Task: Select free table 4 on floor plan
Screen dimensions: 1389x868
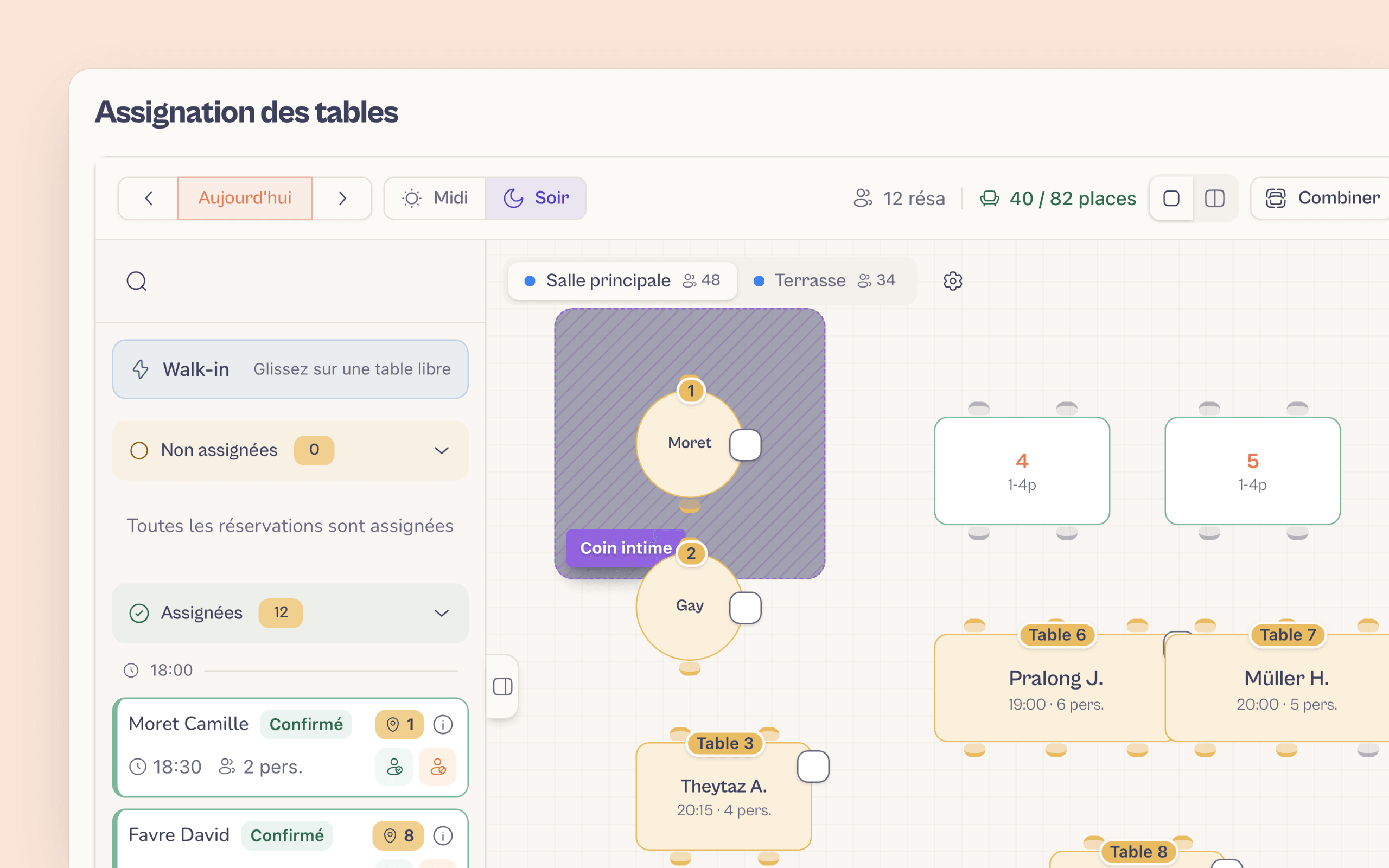Action: pyautogui.click(x=1022, y=471)
